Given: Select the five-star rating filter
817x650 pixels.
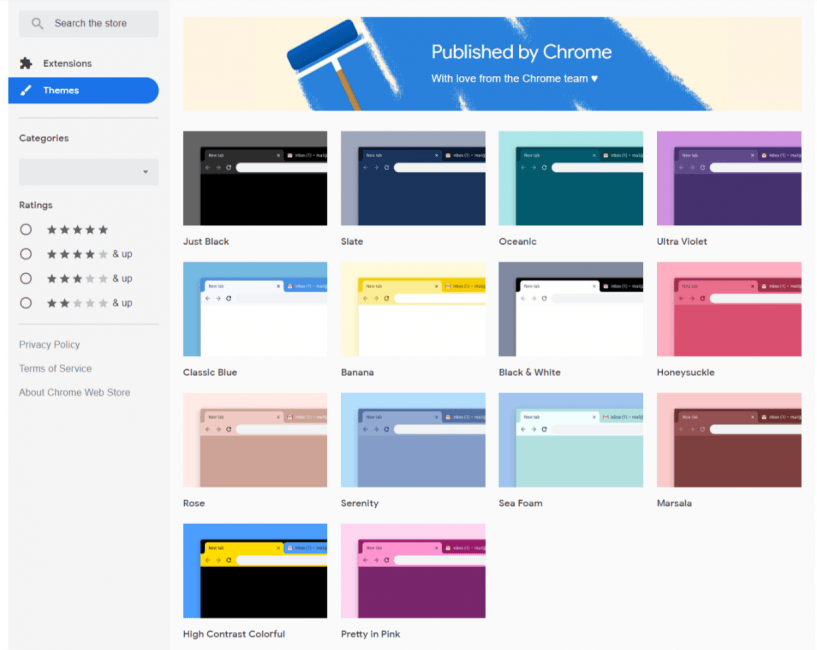Looking at the screenshot, I should point(26,229).
